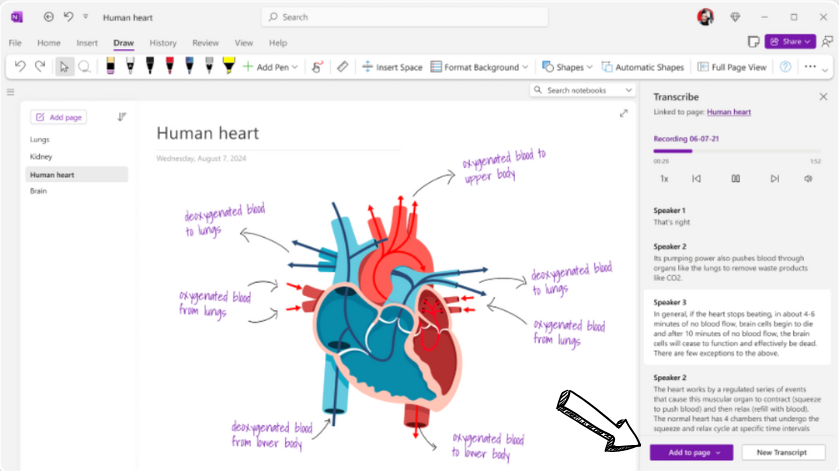Open the quick access toolbar dropdown arrow
The width and height of the screenshot is (839, 471).
point(86,17)
